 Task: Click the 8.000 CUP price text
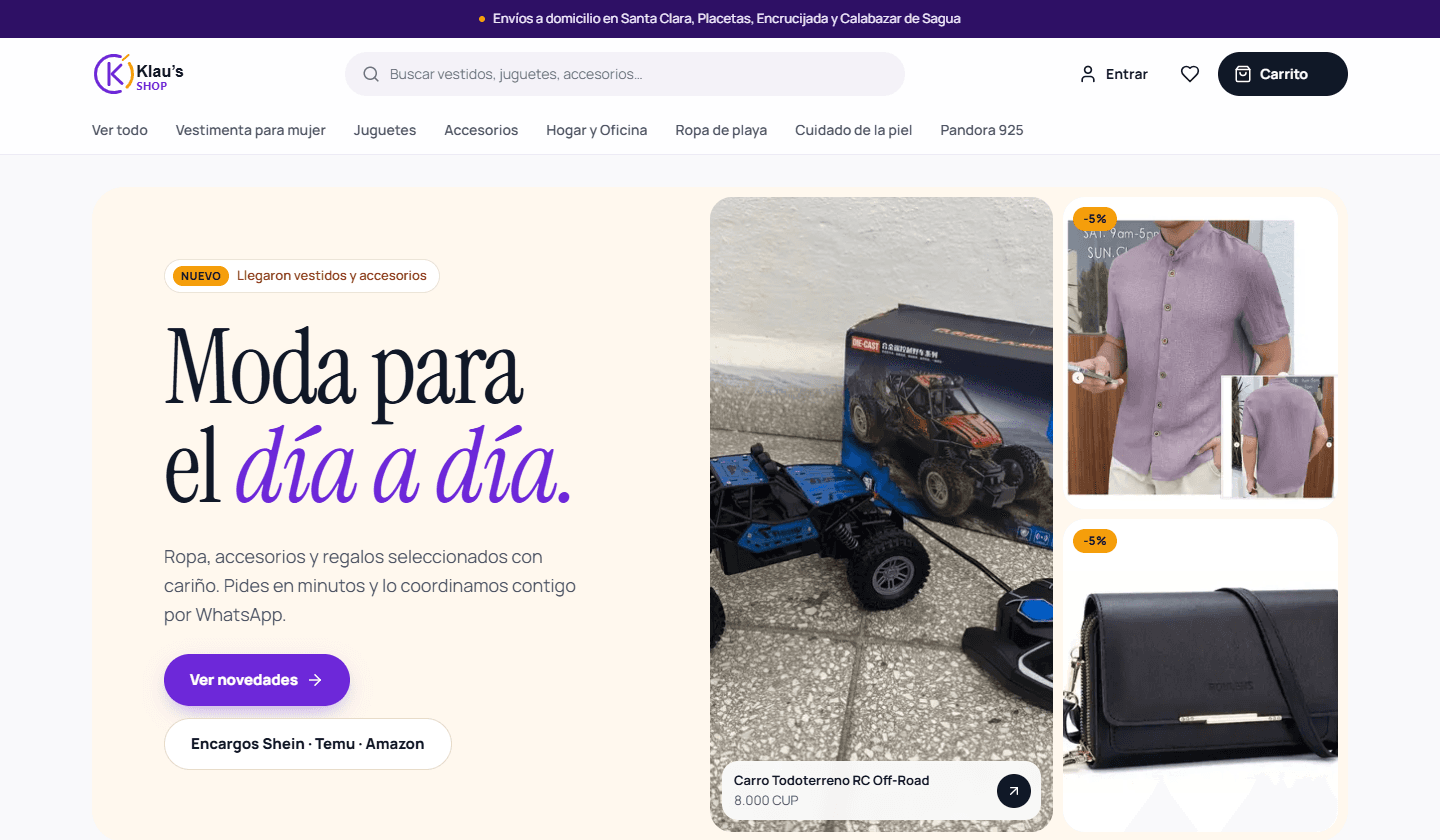point(766,801)
